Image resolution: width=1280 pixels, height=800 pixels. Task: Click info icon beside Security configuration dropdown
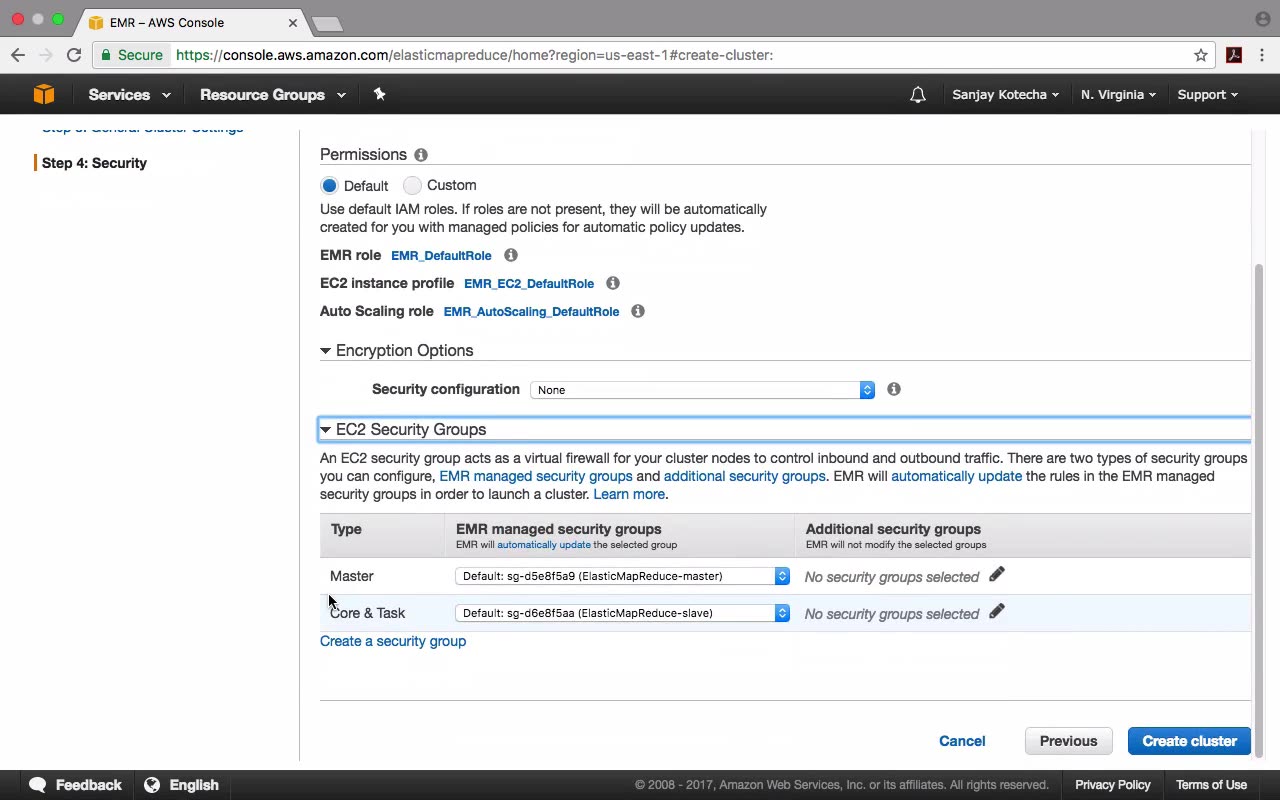click(894, 389)
